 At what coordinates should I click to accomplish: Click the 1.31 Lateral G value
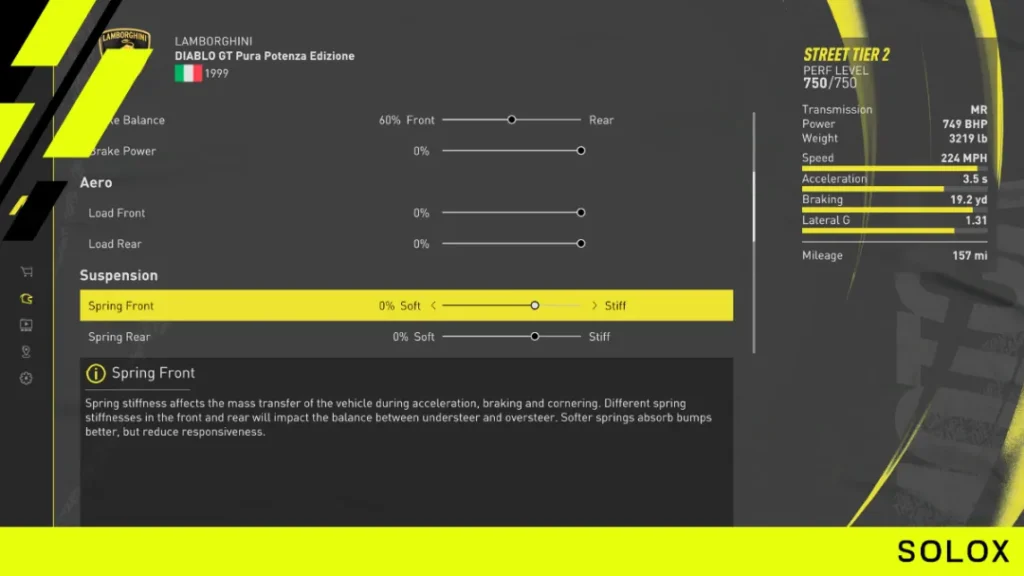(x=976, y=221)
